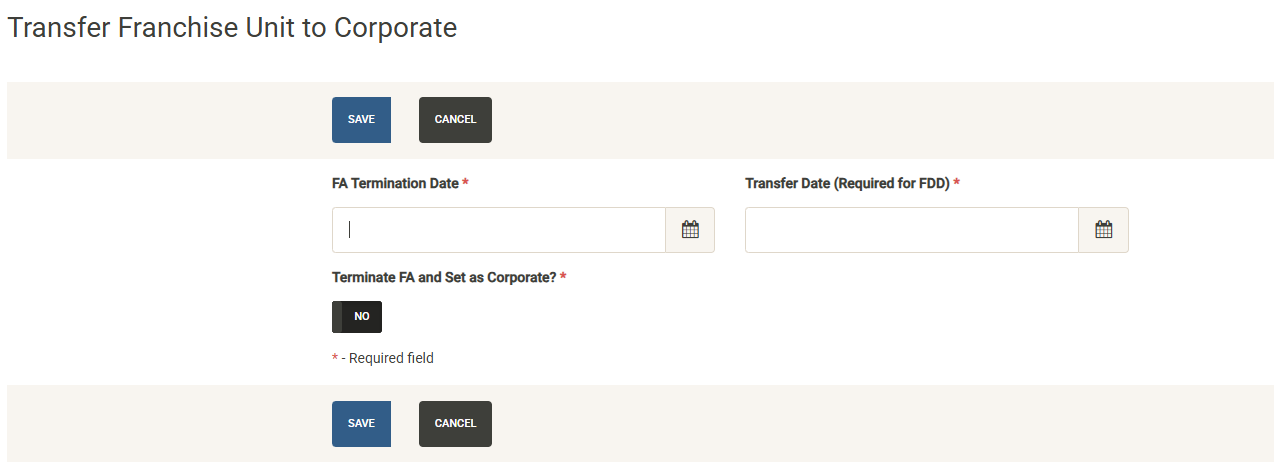Viewport: 1274px width, 466px height.
Task: Click the red asterisk beside Transfer Date label
Action: pos(957,184)
